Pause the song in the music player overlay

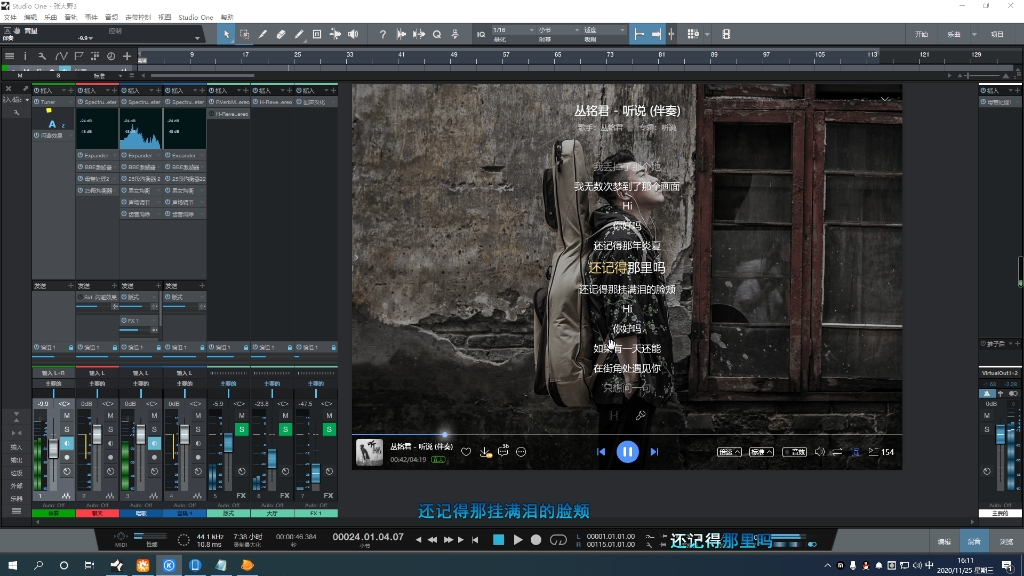pyautogui.click(x=628, y=452)
